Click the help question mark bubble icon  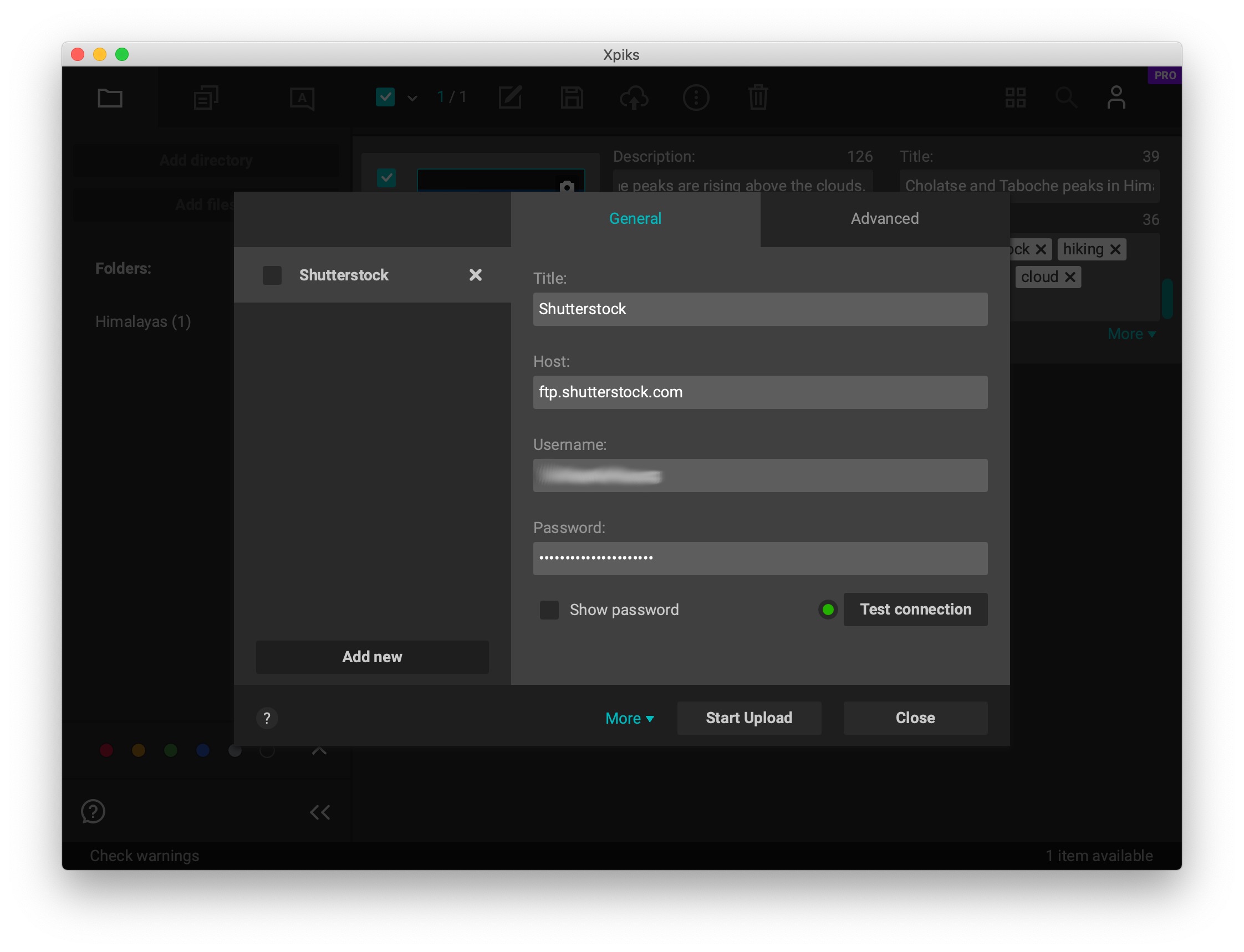point(93,812)
